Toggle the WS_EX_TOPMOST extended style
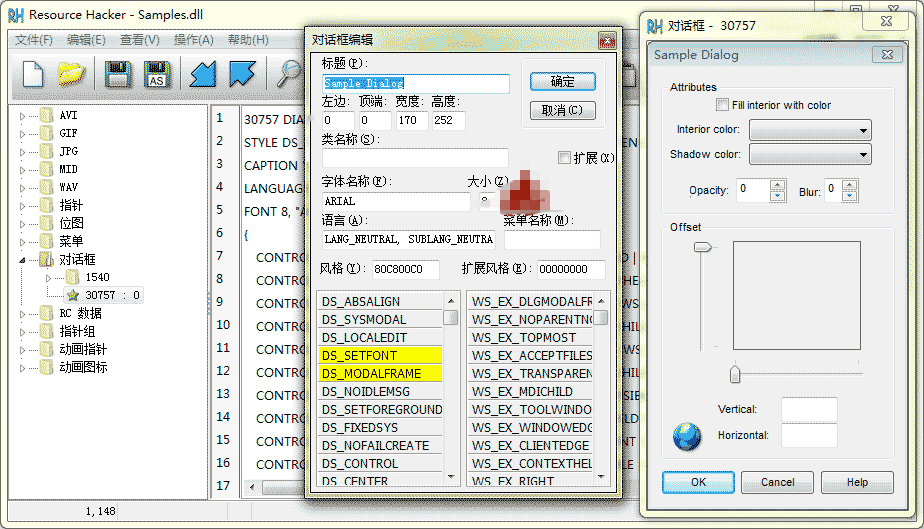Screen dimensions: 924x529 (530, 338)
